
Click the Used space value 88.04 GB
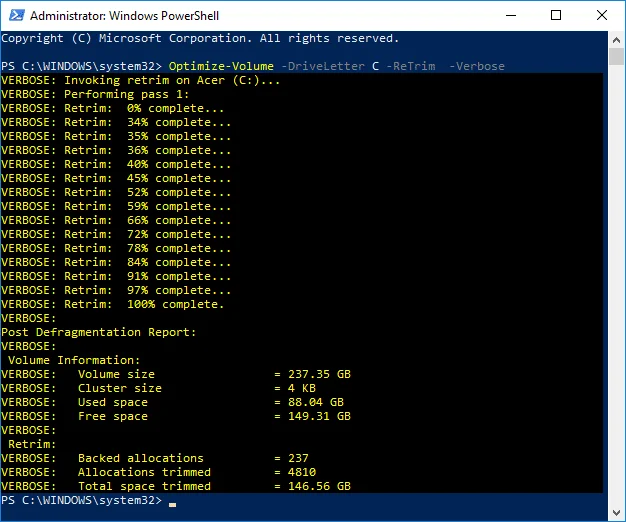click(316, 402)
